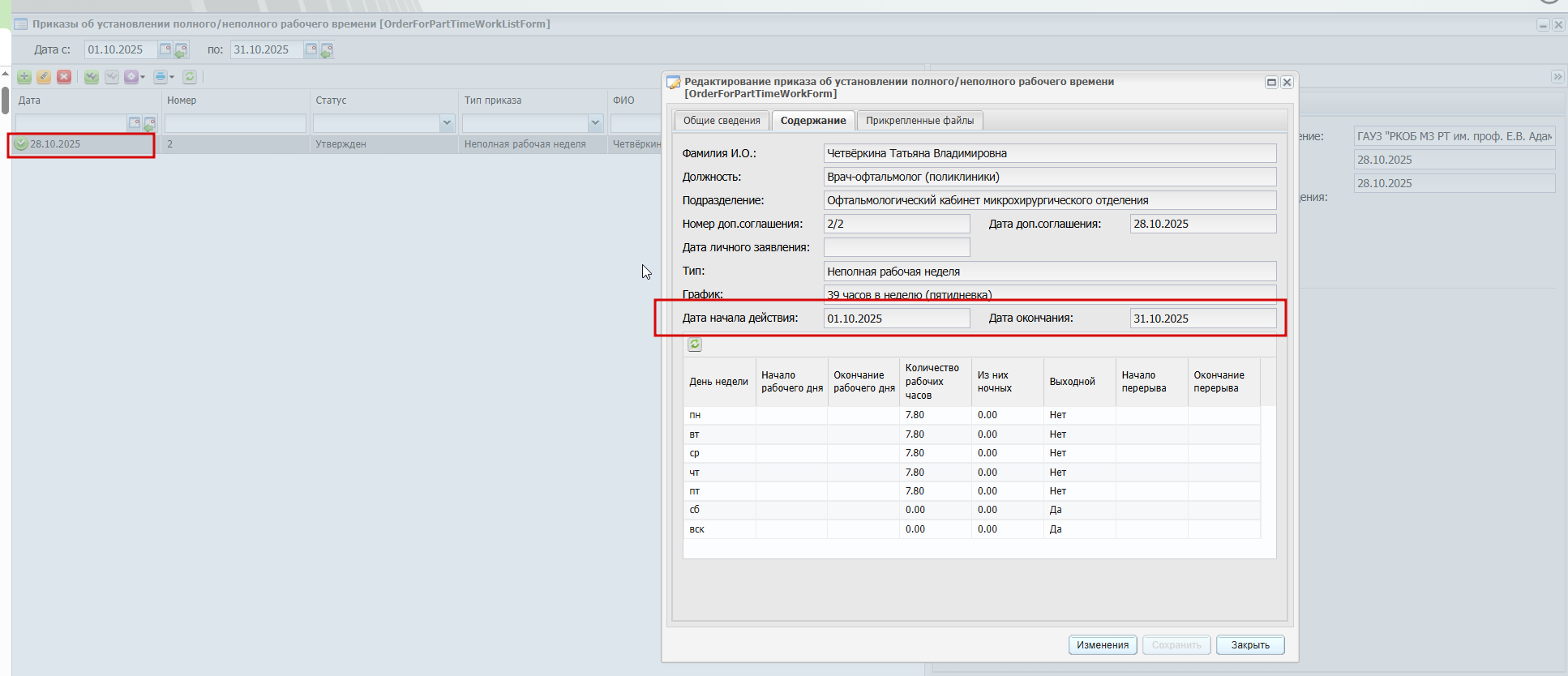The width and height of the screenshot is (1568, 676).
Task: Click the grey cancel-approval toolbar icon
Action: click(x=112, y=77)
